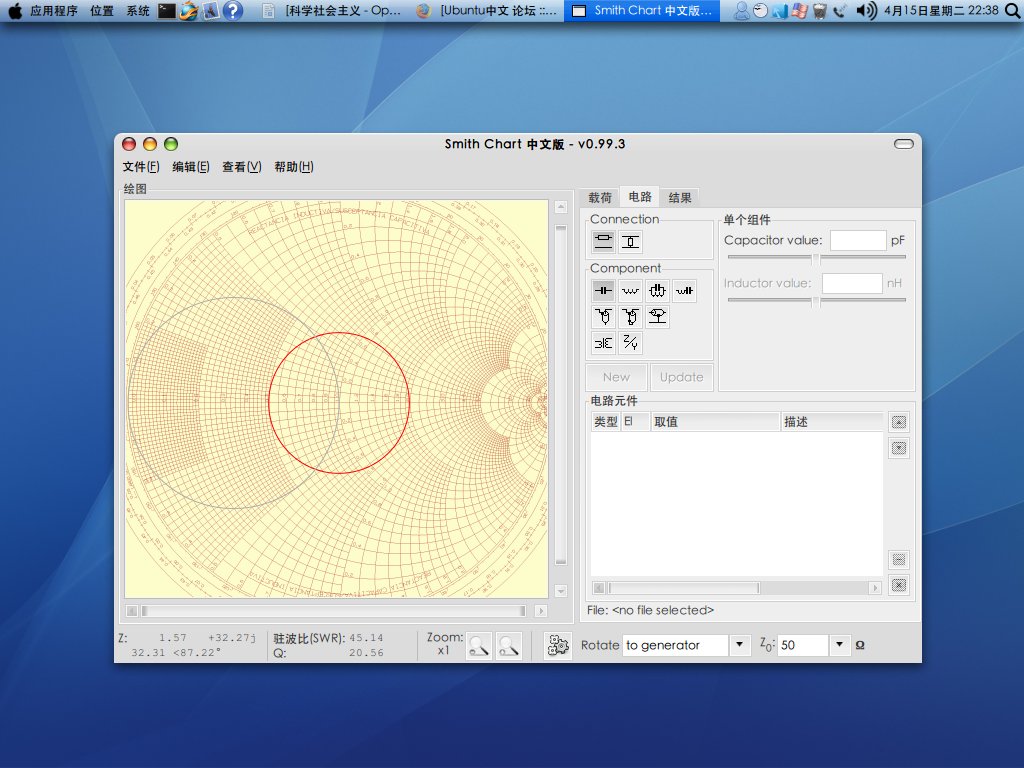Screen dimensions: 1024x768
Task: Click the circuit list horizontal scrollbar
Action: pos(684,588)
